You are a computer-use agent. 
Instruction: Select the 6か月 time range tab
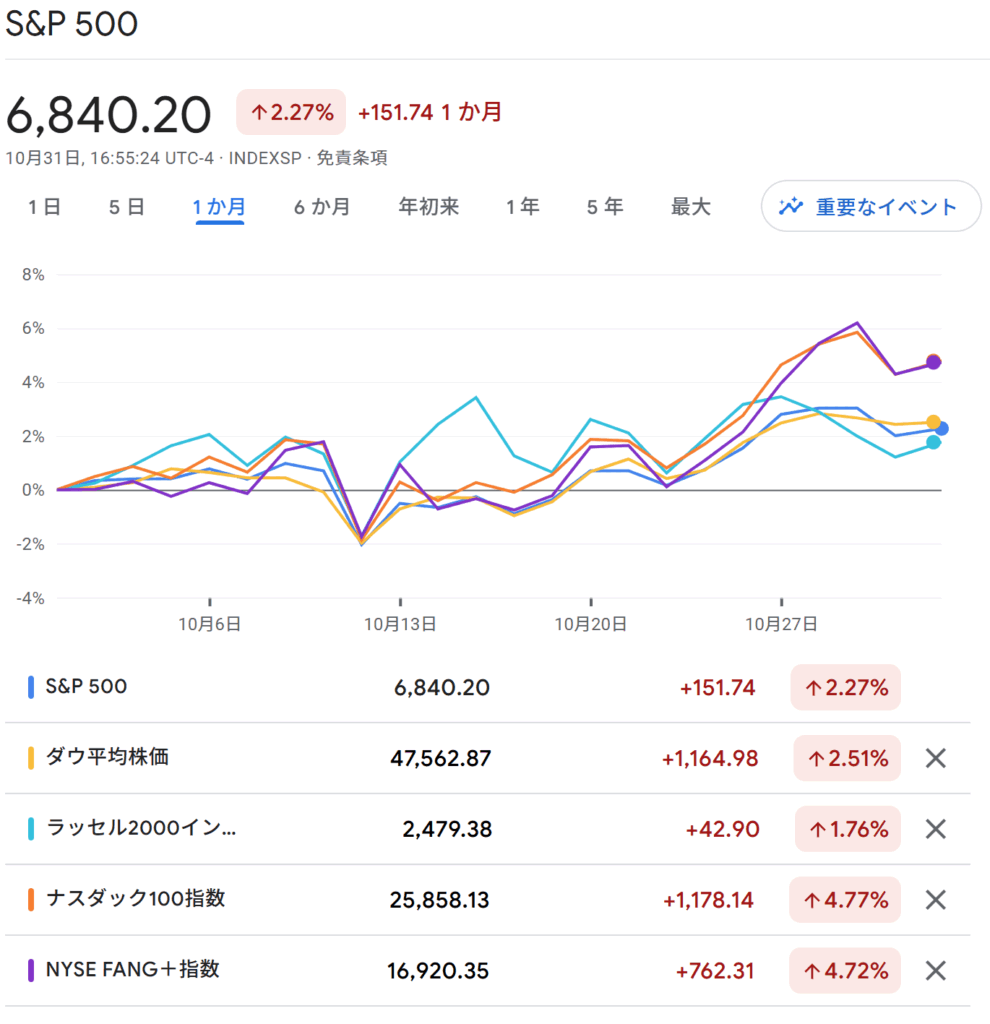coord(322,207)
